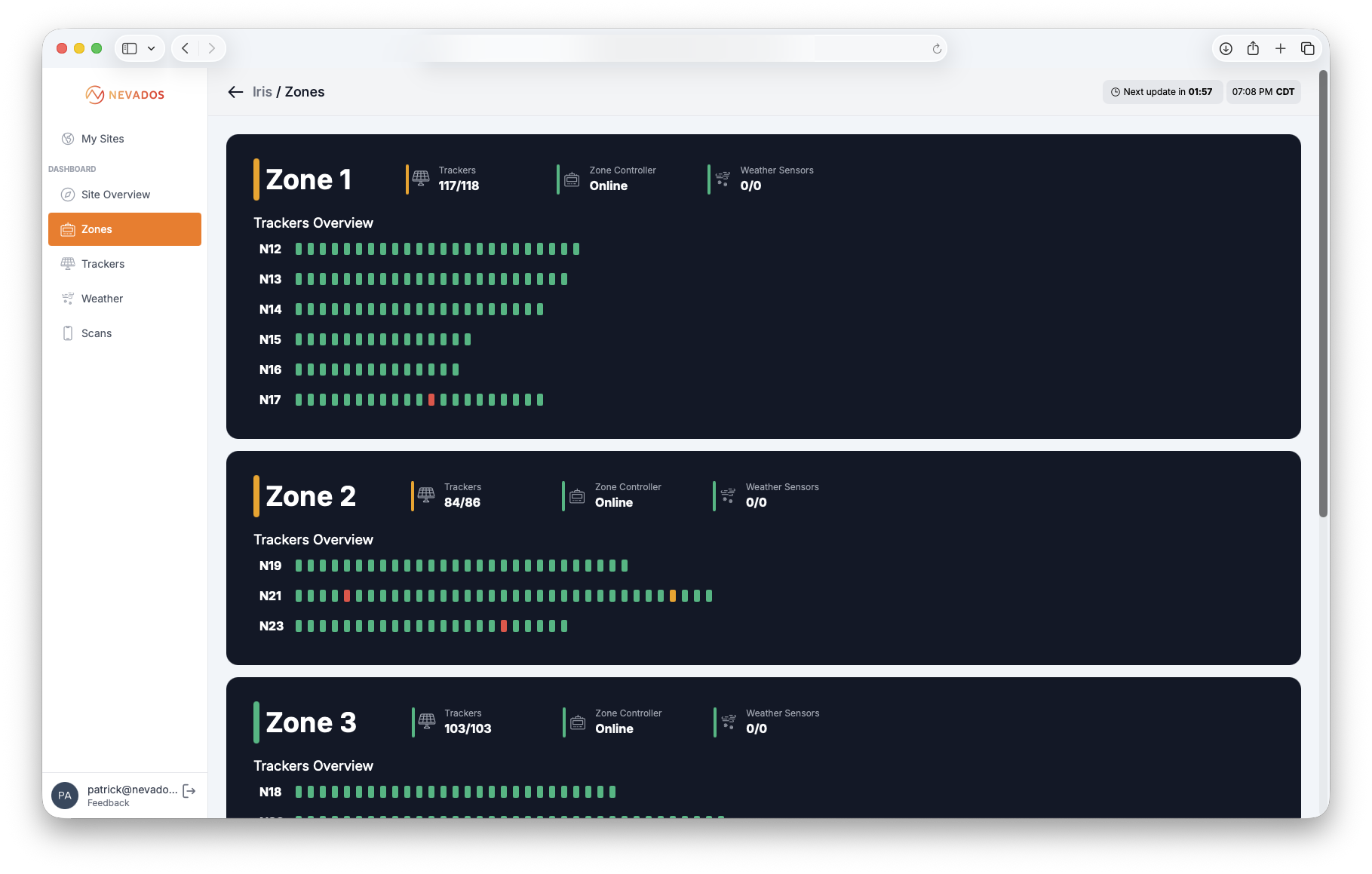Image resolution: width=1372 pixels, height=874 pixels.
Task: Click the red tracker segment in row N17
Action: coord(431,400)
